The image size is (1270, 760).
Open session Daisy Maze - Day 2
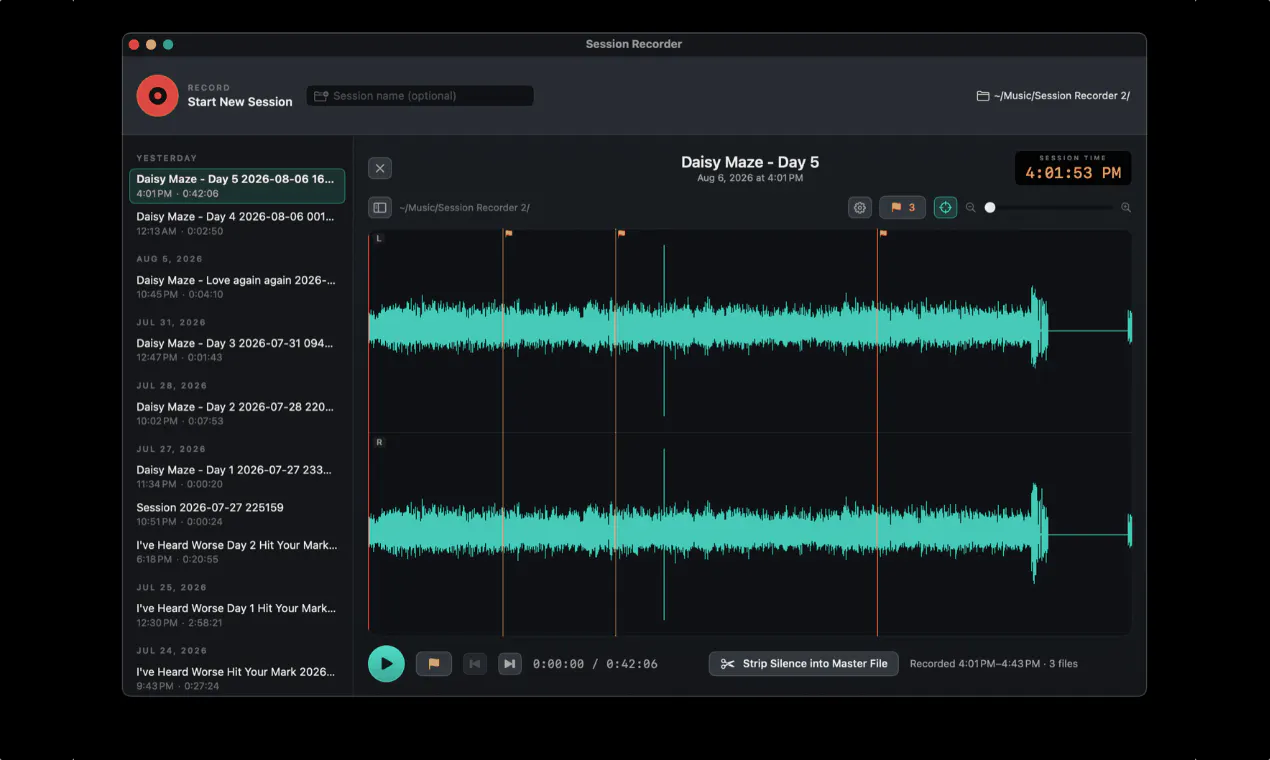tap(237, 414)
